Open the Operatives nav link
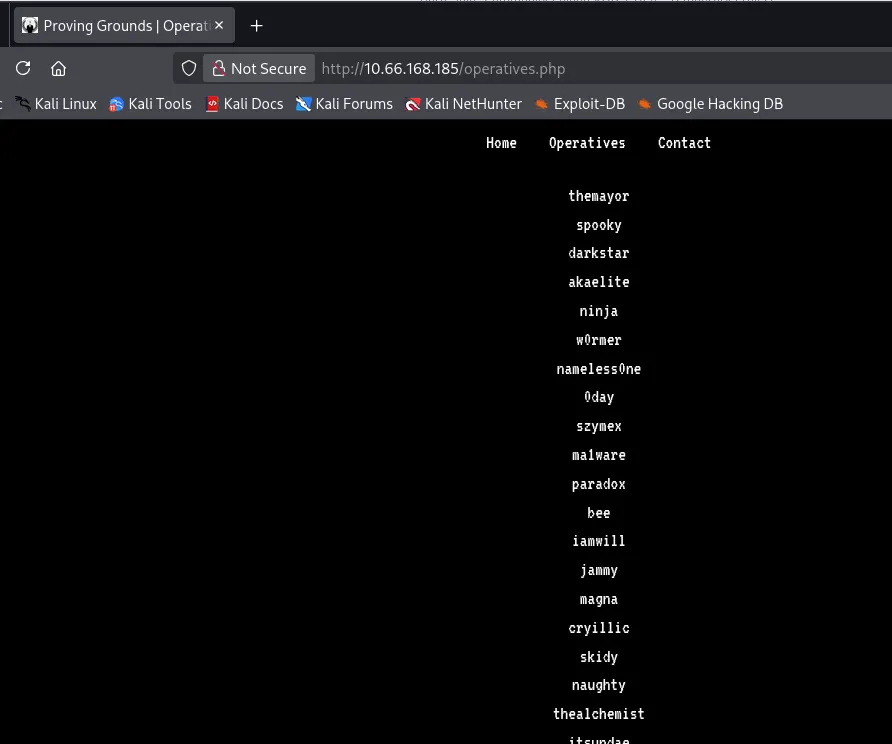892x744 pixels. [x=587, y=143]
